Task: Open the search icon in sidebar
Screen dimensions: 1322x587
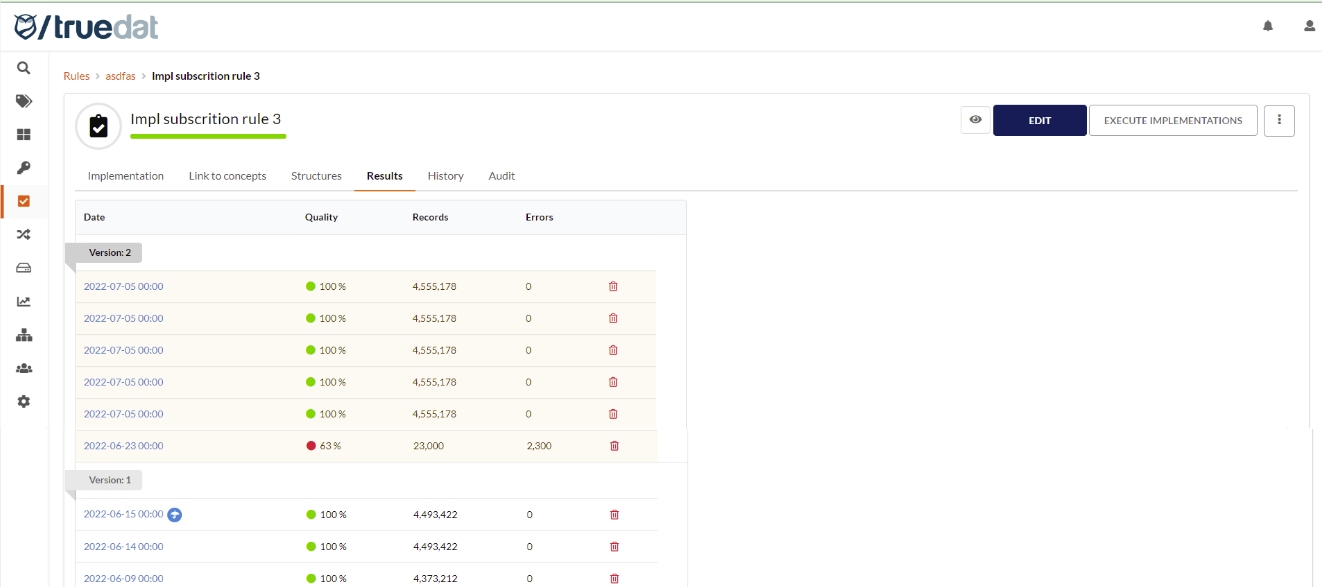Action: pyautogui.click(x=24, y=68)
